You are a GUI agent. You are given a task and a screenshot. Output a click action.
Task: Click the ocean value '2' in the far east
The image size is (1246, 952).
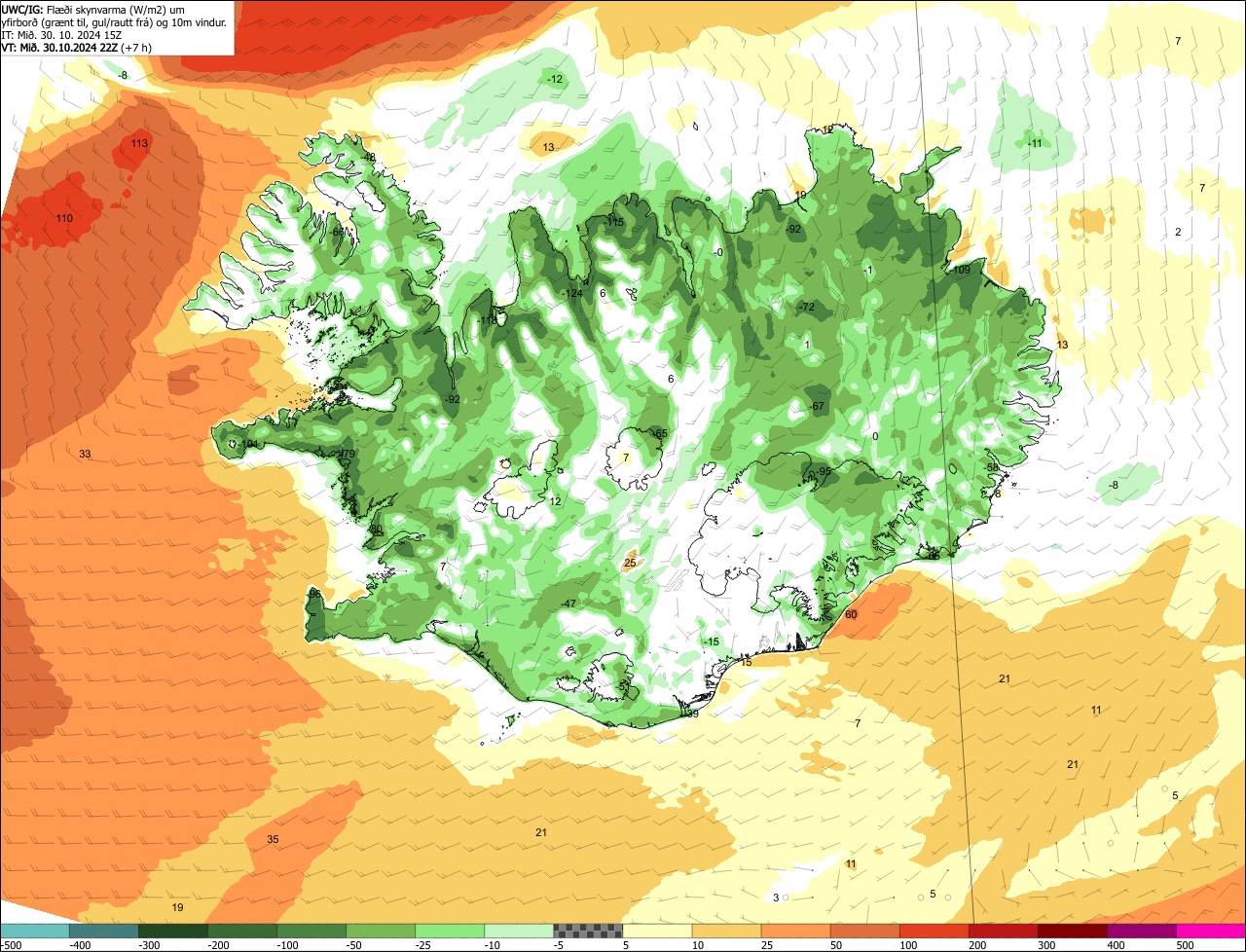pos(1178,233)
